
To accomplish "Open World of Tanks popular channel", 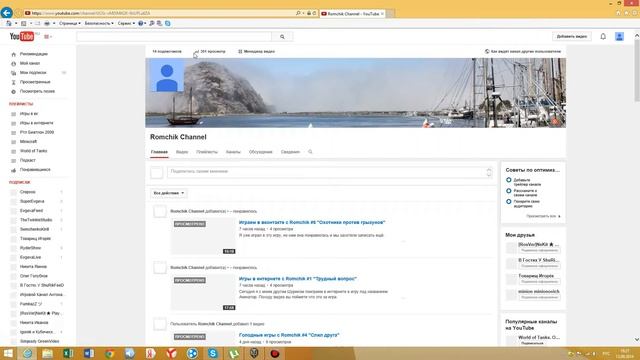I will pos(539,338).
